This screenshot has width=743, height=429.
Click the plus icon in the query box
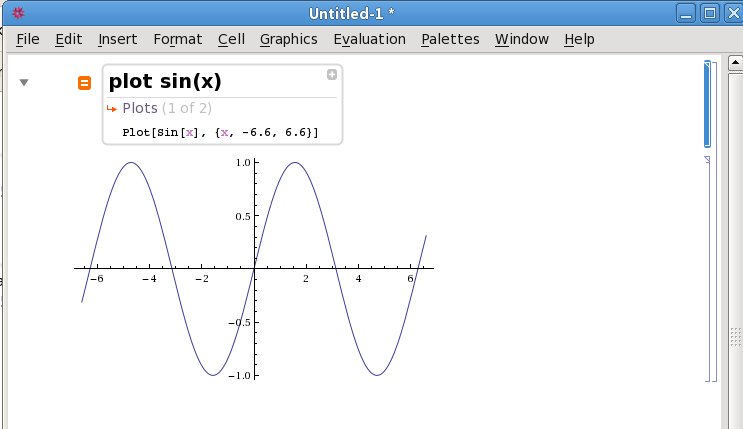pyautogui.click(x=332, y=74)
